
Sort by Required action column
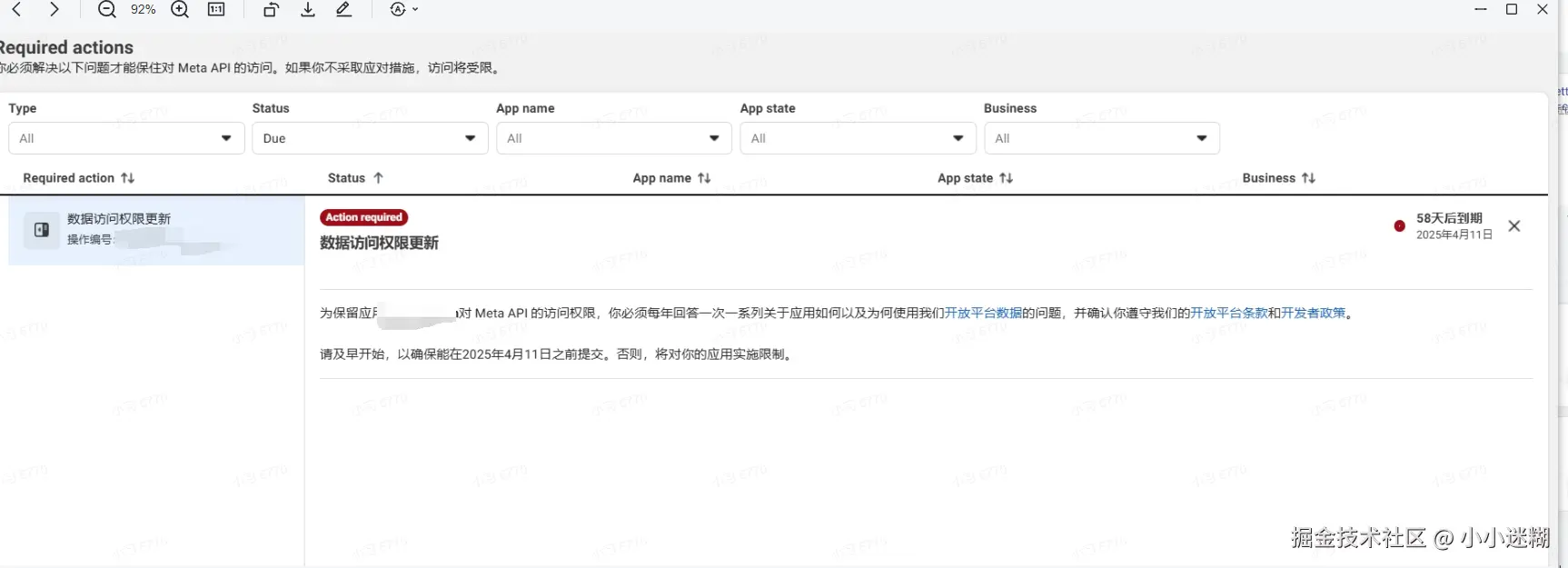tap(79, 178)
